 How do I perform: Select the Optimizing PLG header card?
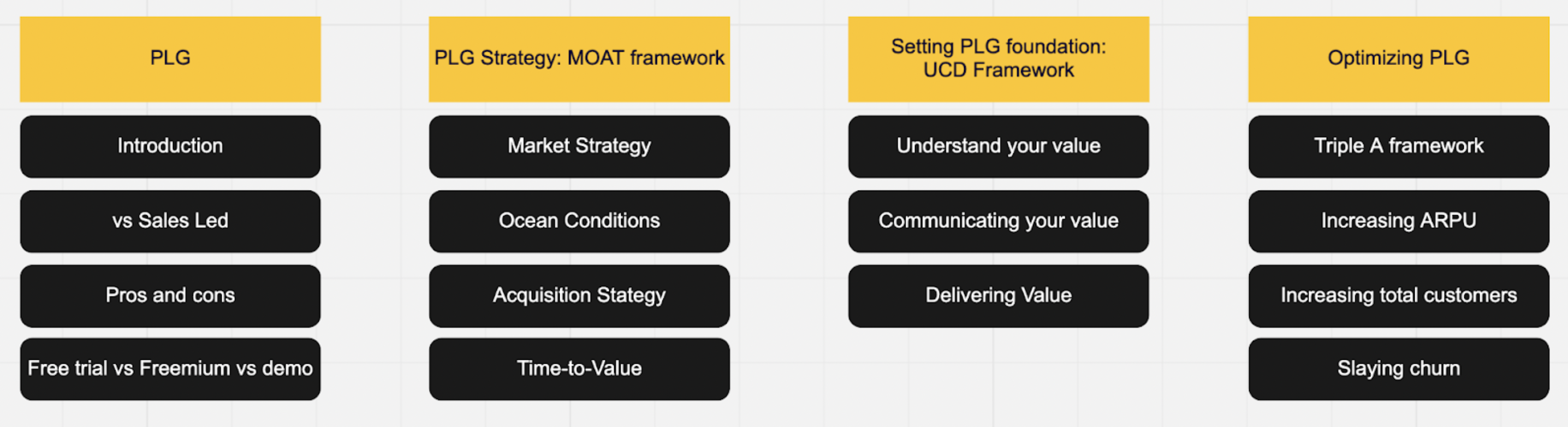tap(1399, 59)
